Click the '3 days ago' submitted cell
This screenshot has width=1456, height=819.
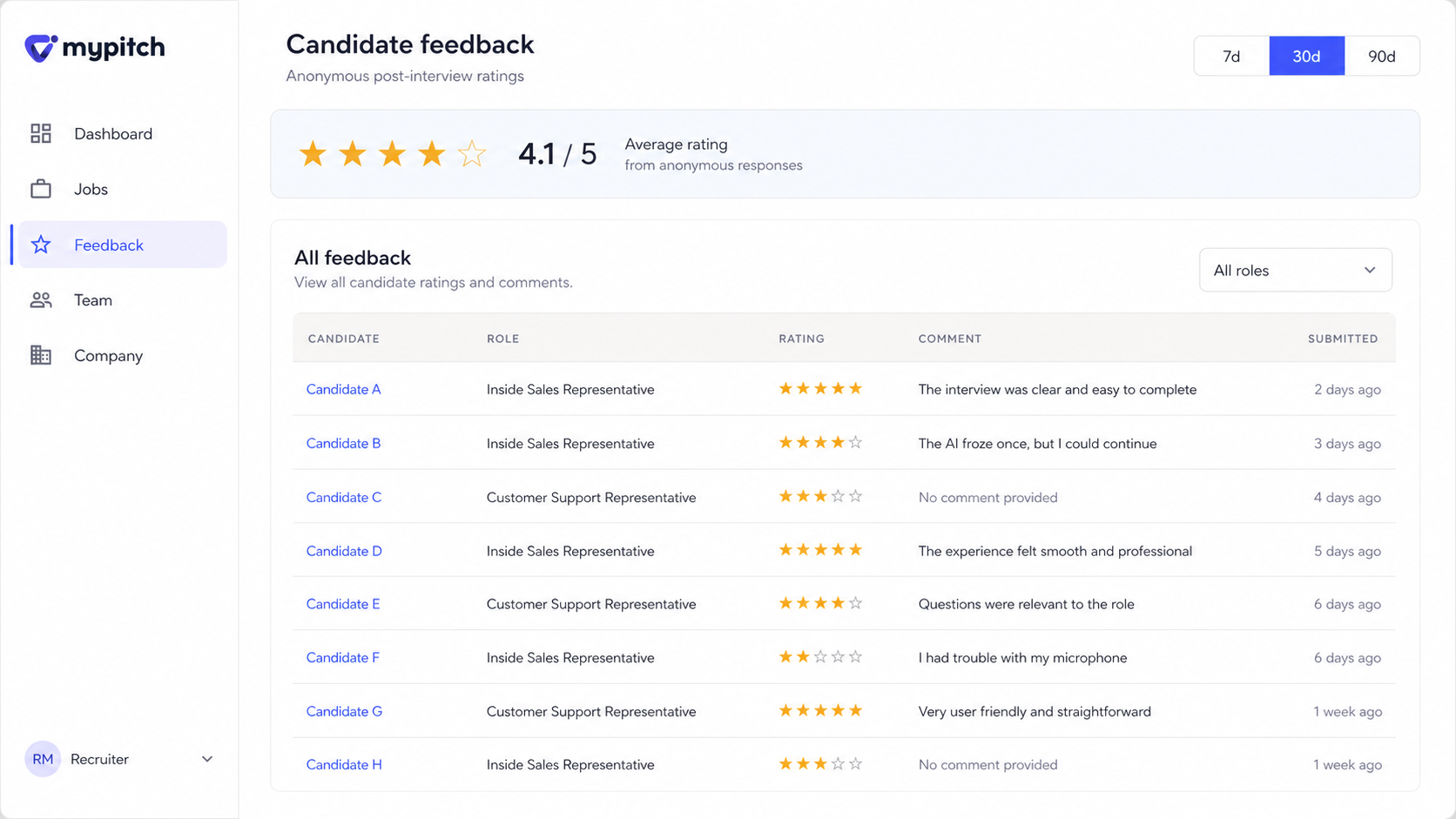point(1347,443)
